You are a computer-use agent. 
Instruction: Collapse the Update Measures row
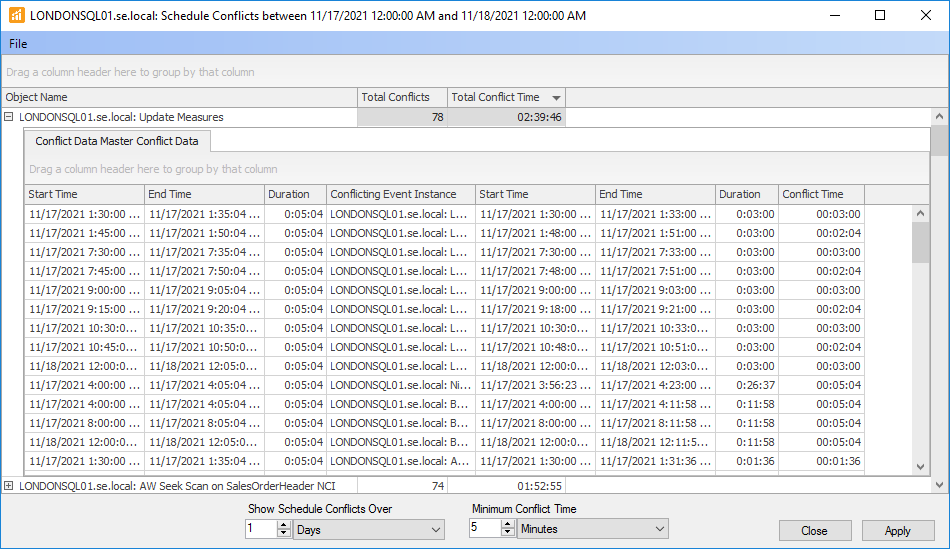[8, 117]
